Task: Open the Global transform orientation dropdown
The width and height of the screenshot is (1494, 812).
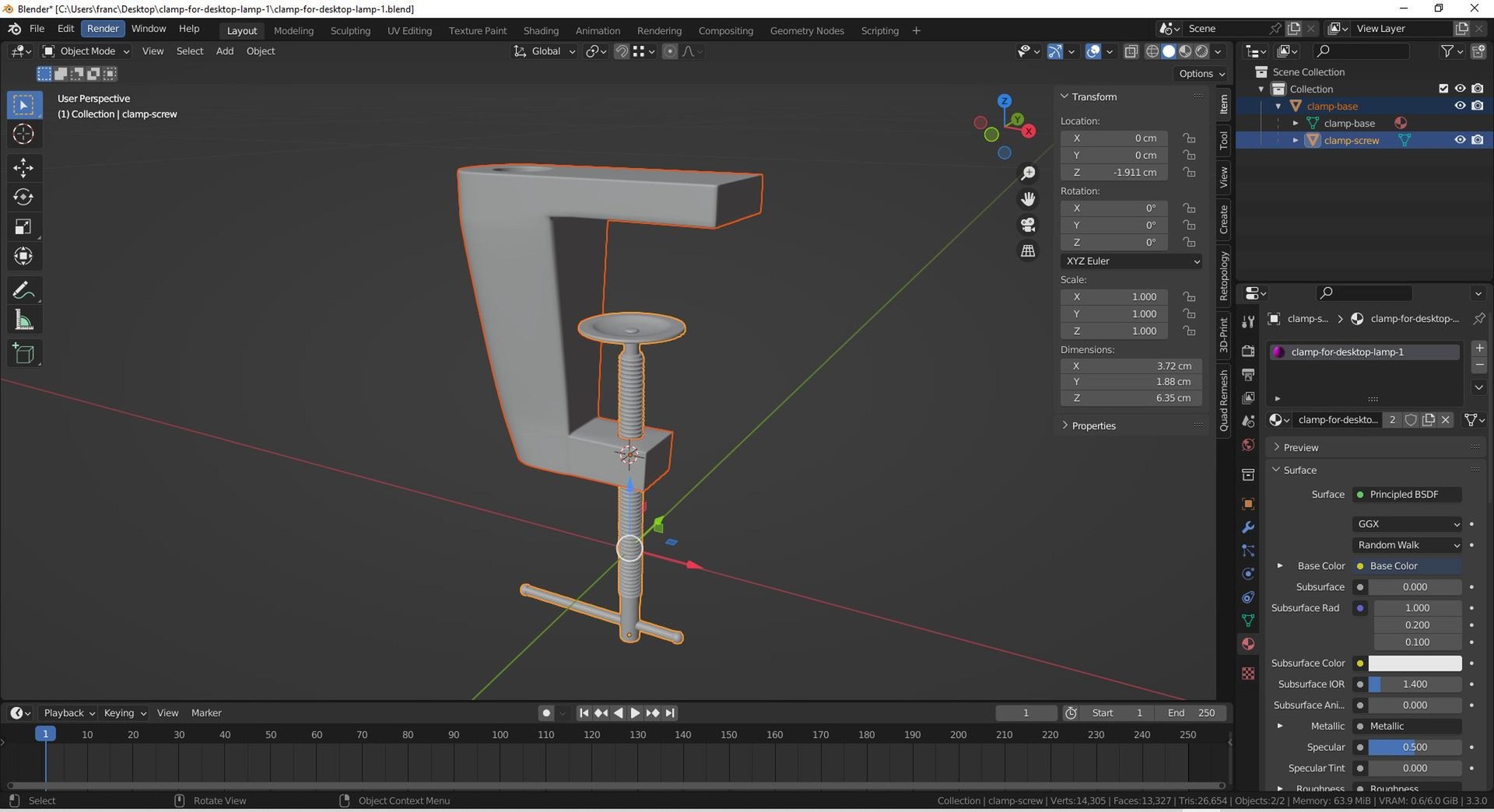Action: pos(545,51)
